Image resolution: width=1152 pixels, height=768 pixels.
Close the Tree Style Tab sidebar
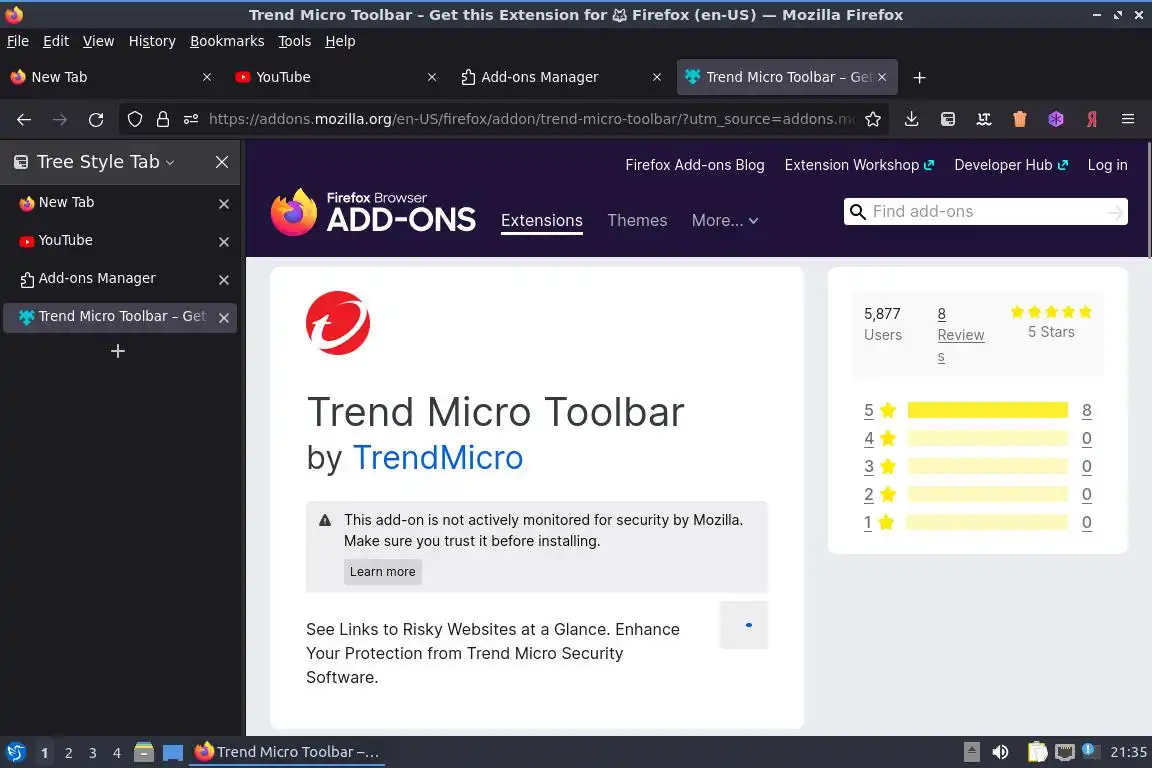coord(222,162)
